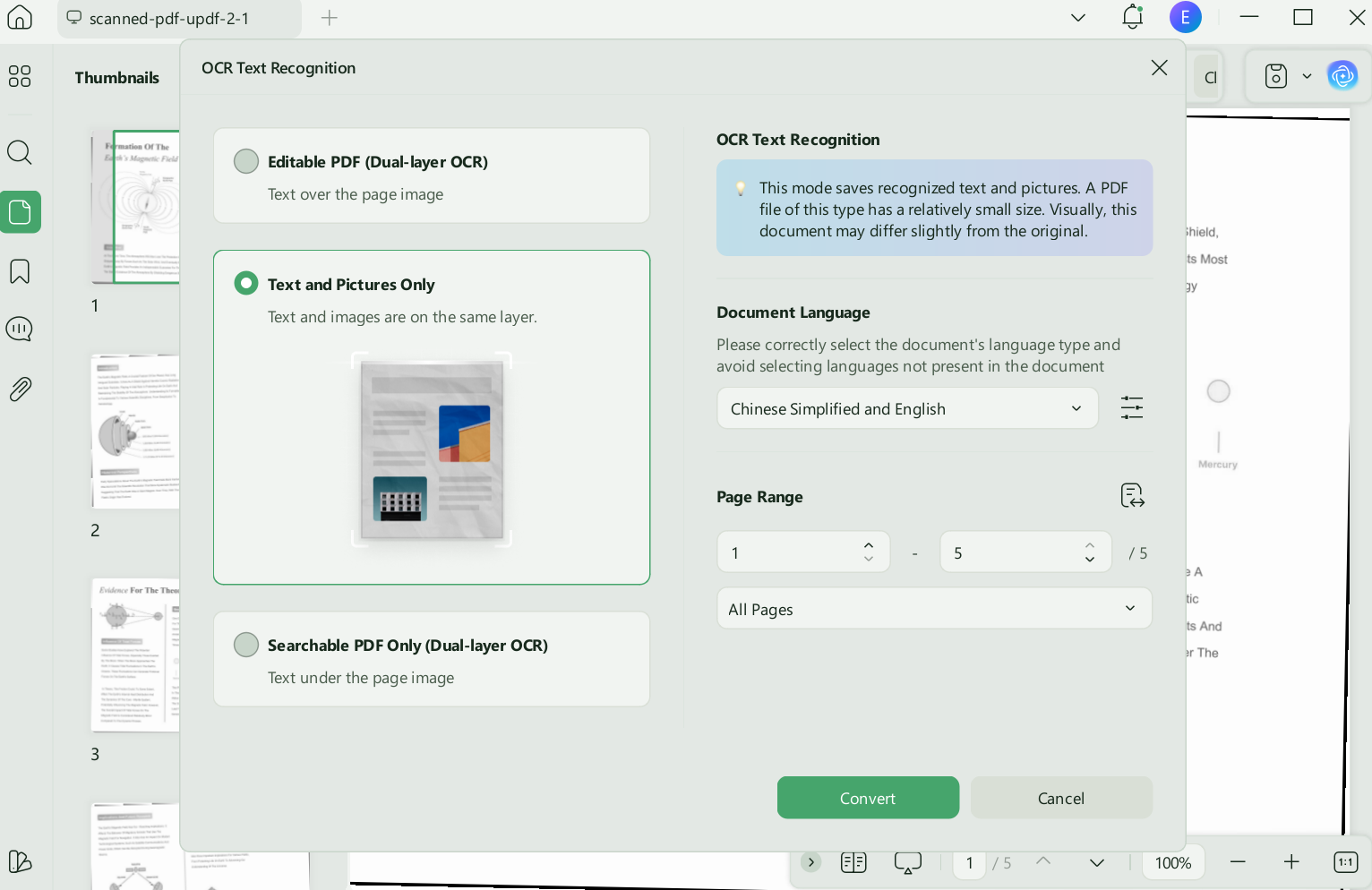Screen dimensions: 1372x890
Task: Click the actual size 1:1 icon
Action: (1346, 862)
